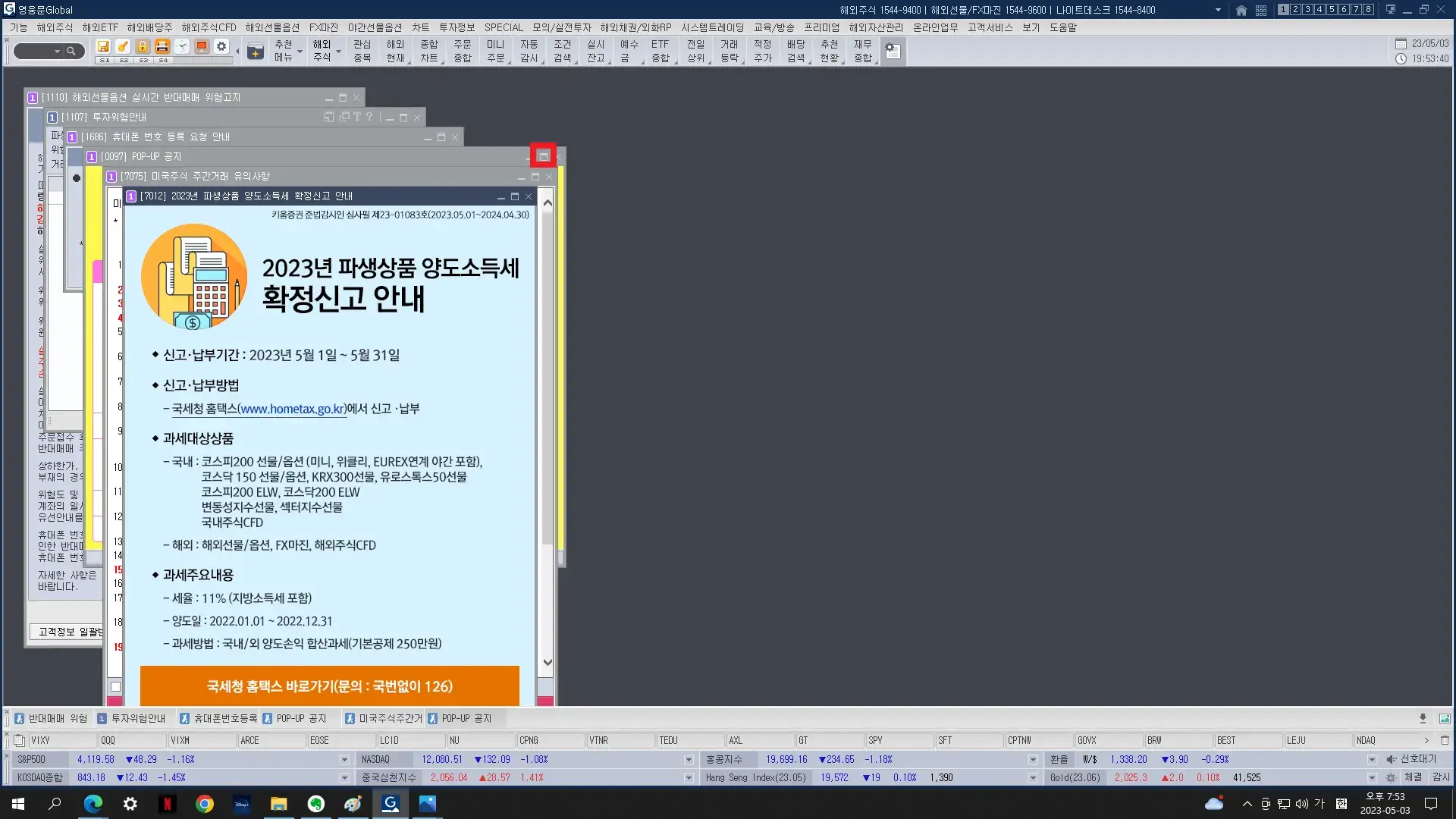
Task: Switch to virtual screen 6
Action: (x=1344, y=10)
